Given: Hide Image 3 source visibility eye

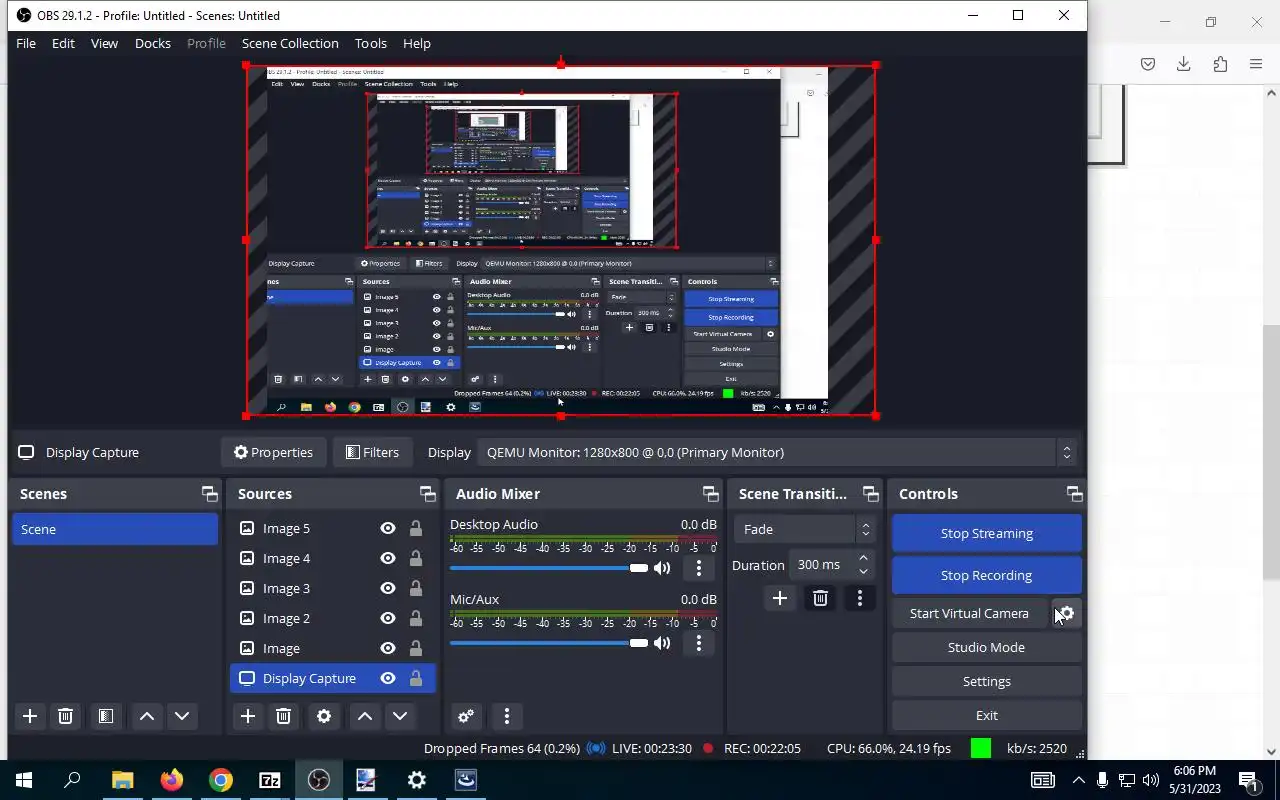Looking at the screenshot, I should (x=388, y=588).
